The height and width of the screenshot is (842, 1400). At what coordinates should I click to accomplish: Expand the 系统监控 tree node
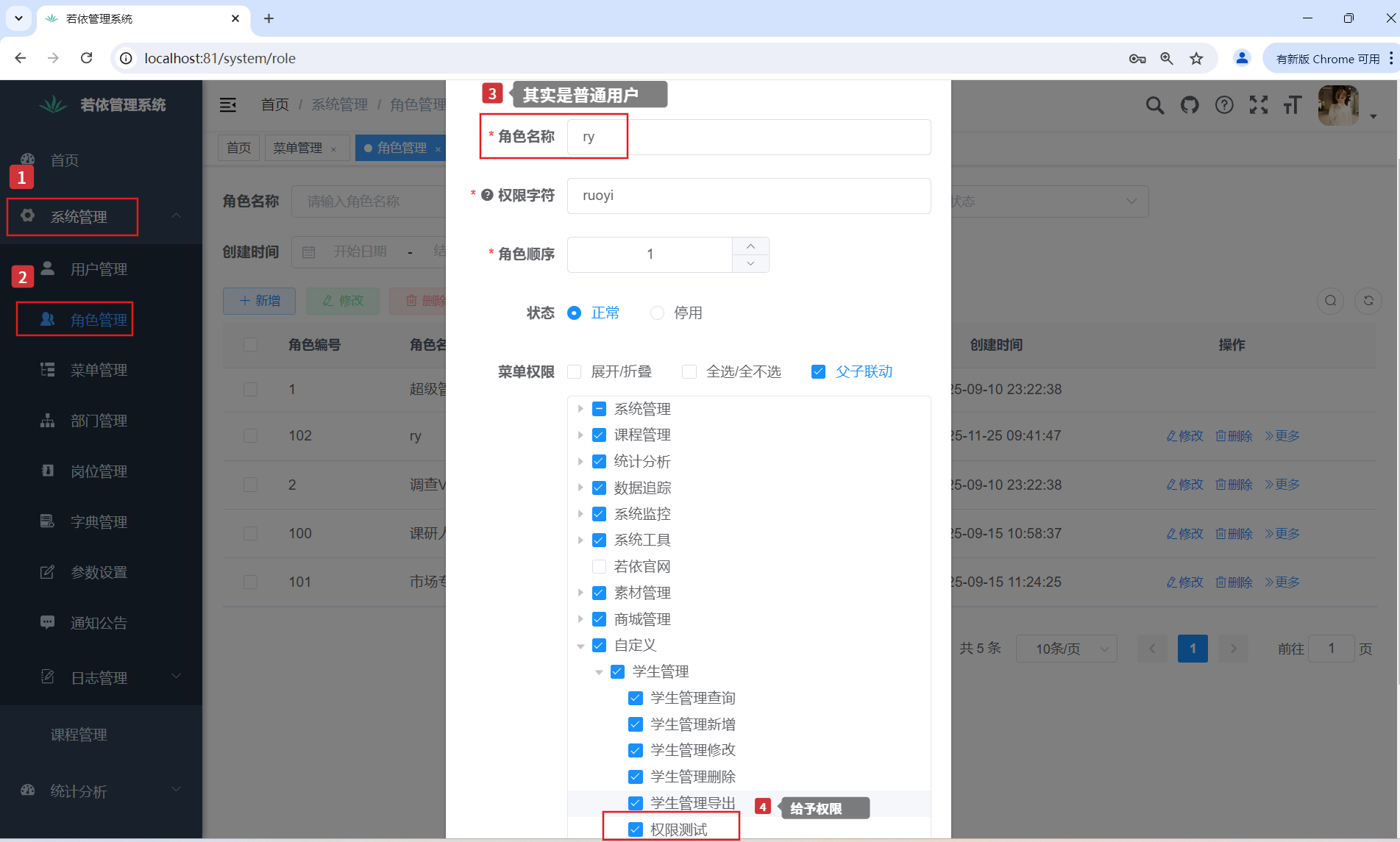point(580,514)
